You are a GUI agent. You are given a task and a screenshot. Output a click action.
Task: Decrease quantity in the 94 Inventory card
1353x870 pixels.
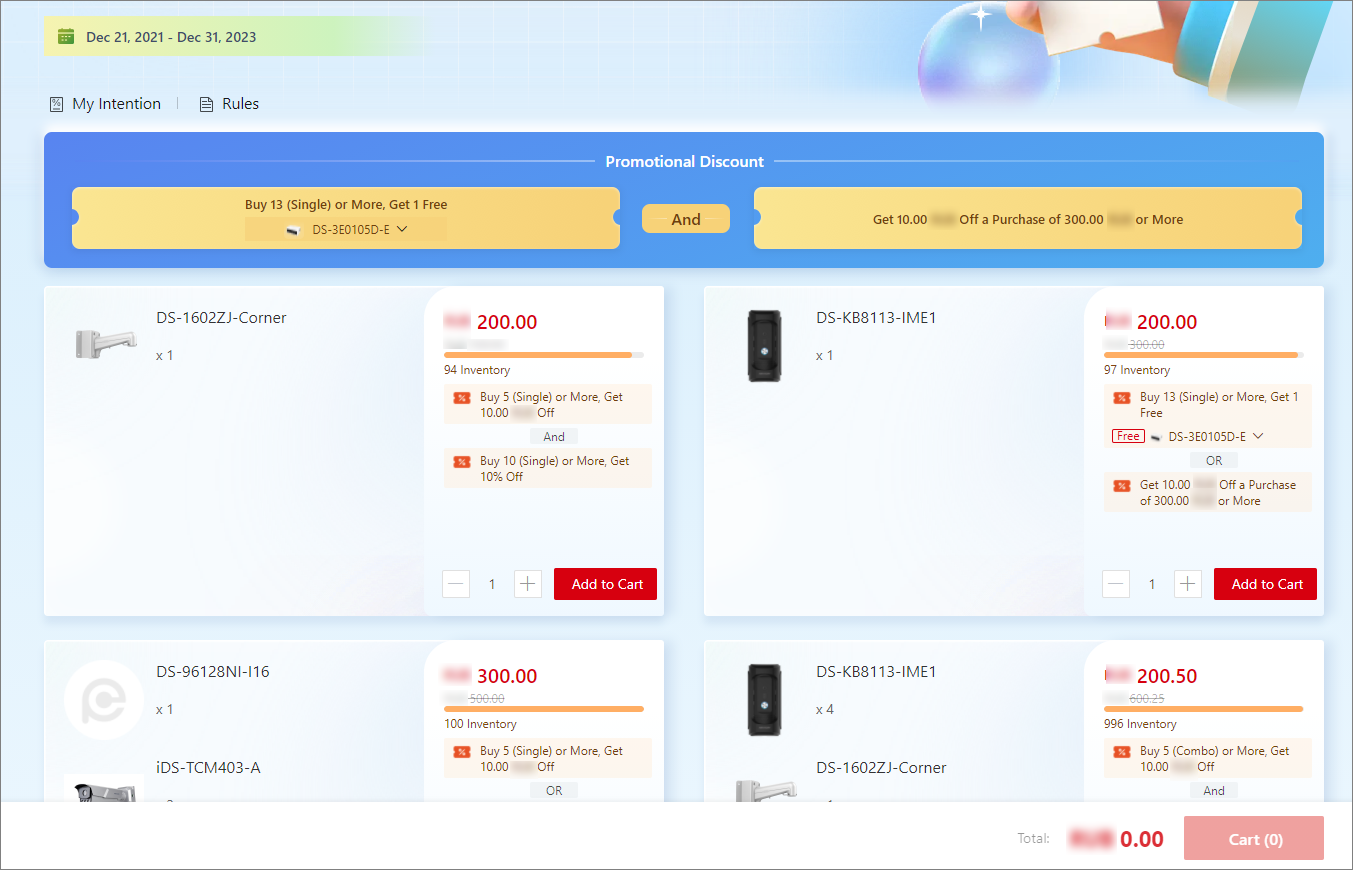456,584
